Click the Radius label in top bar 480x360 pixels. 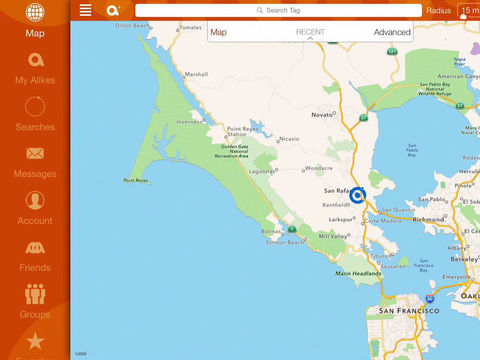438,11
